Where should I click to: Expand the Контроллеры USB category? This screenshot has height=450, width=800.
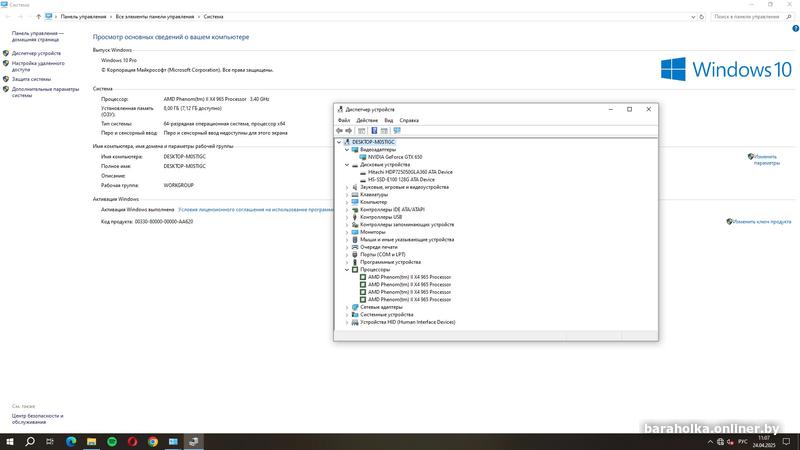click(x=347, y=217)
